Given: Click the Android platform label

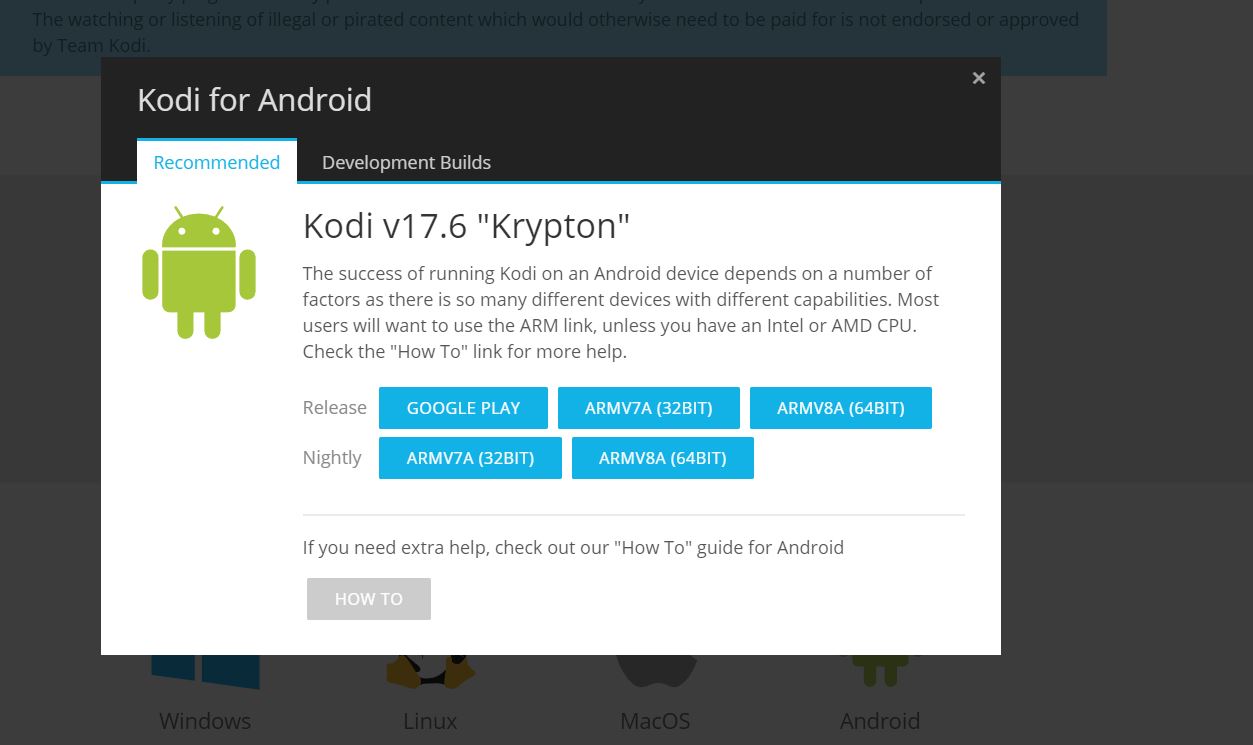Looking at the screenshot, I should tap(880, 720).
